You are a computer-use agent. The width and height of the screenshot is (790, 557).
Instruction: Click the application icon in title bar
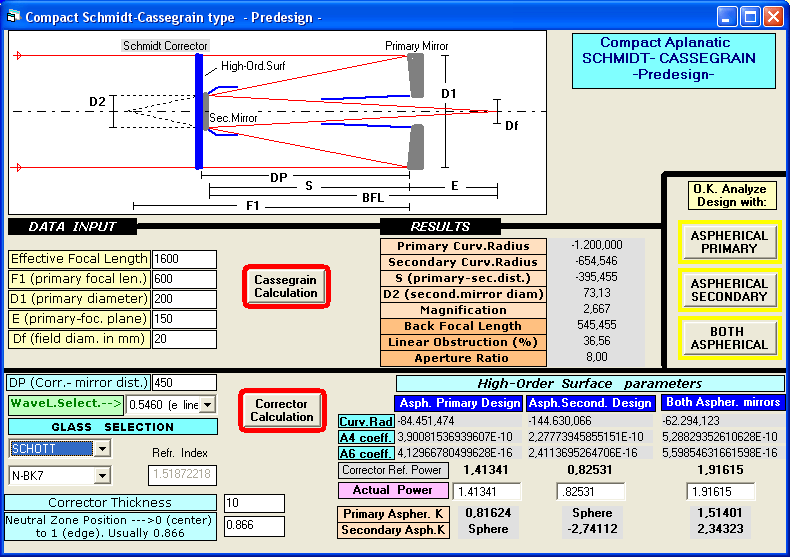click(x=13, y=17)
